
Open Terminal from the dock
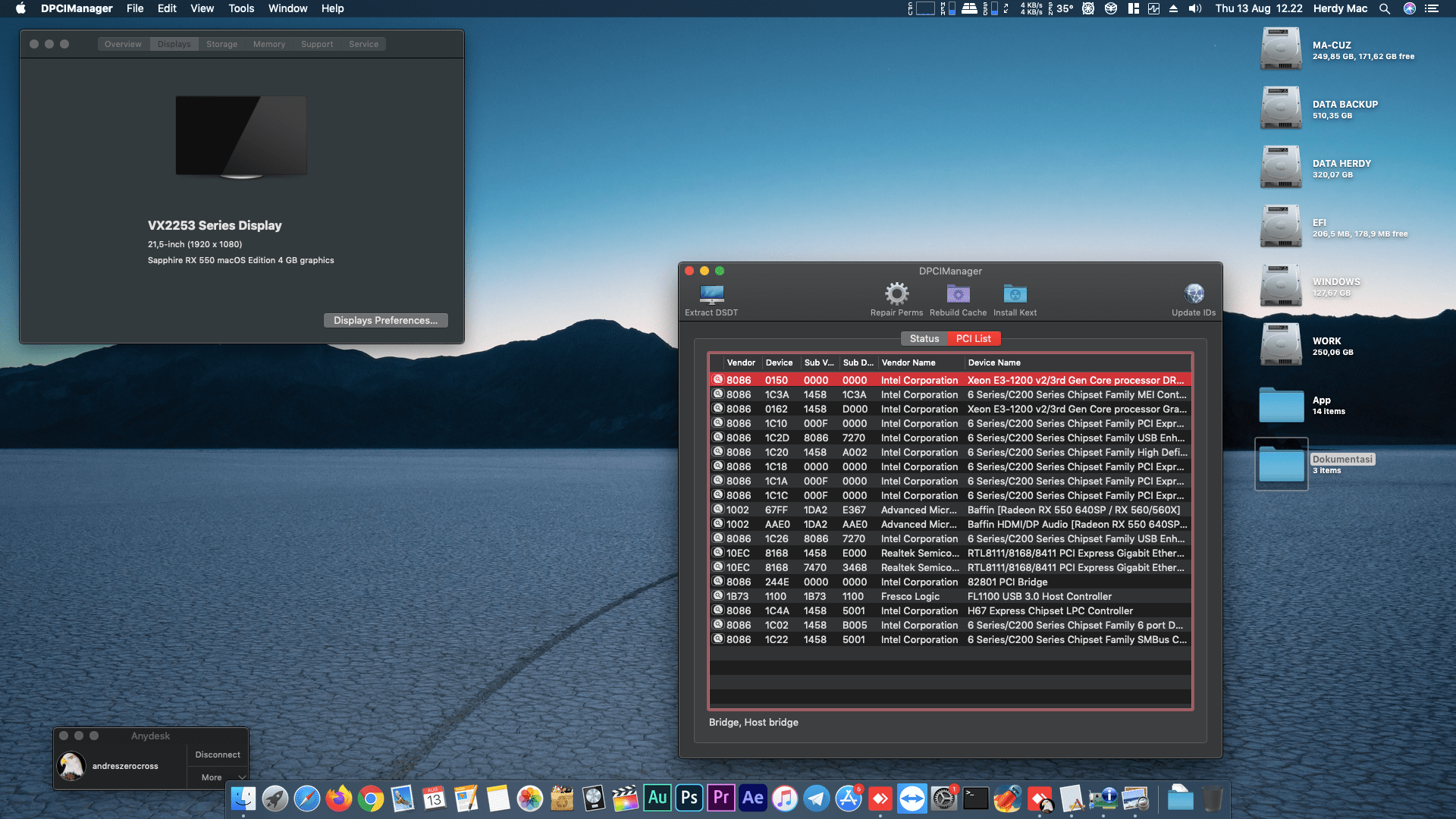point(976,798)
